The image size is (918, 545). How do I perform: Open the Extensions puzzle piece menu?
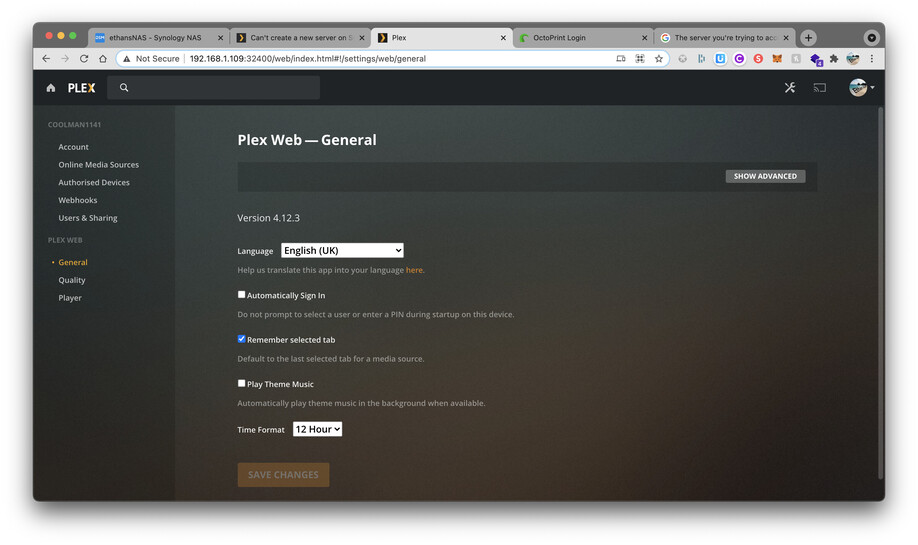(x=834, y=59)
